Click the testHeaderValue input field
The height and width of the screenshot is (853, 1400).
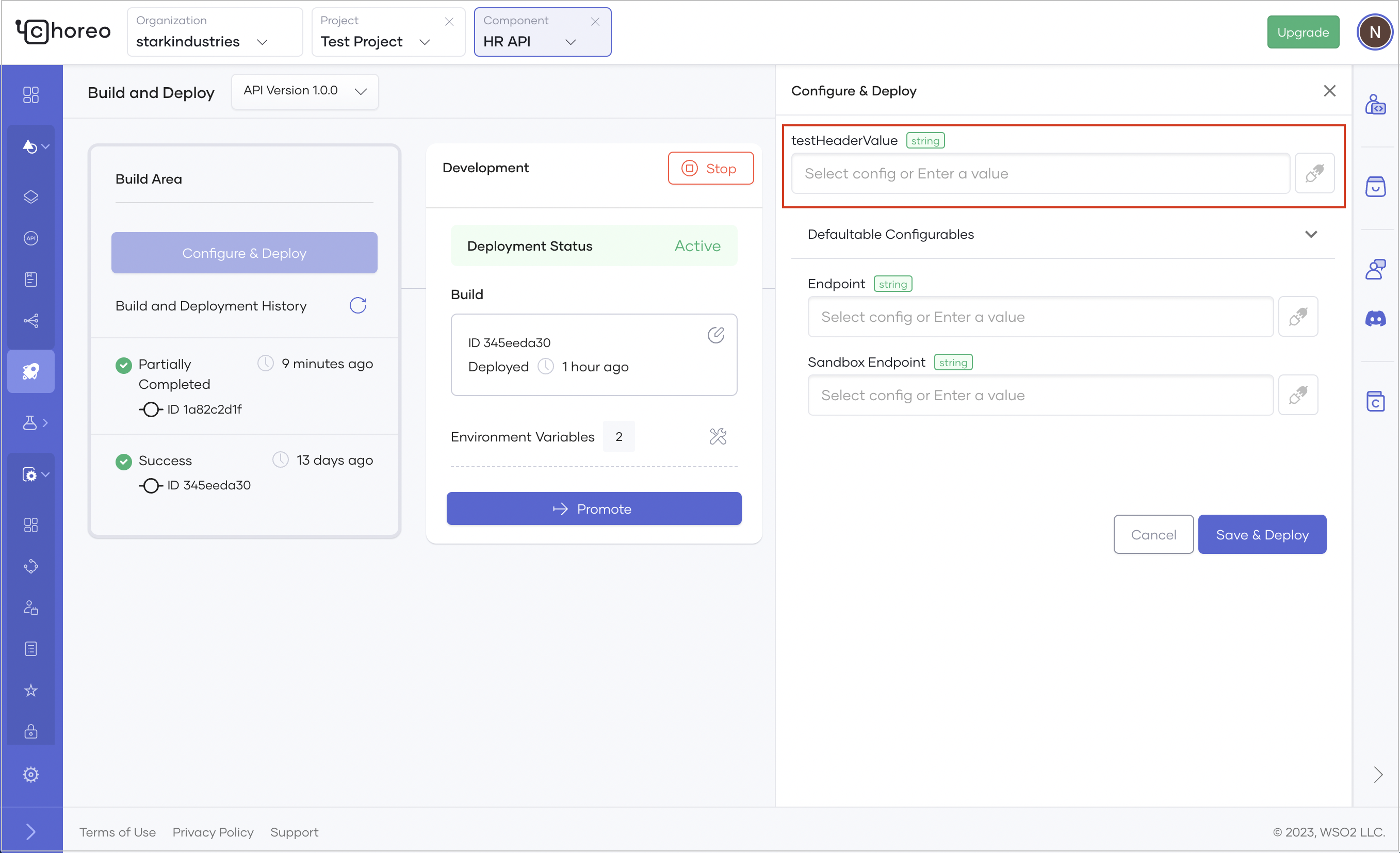point(1040,173)
